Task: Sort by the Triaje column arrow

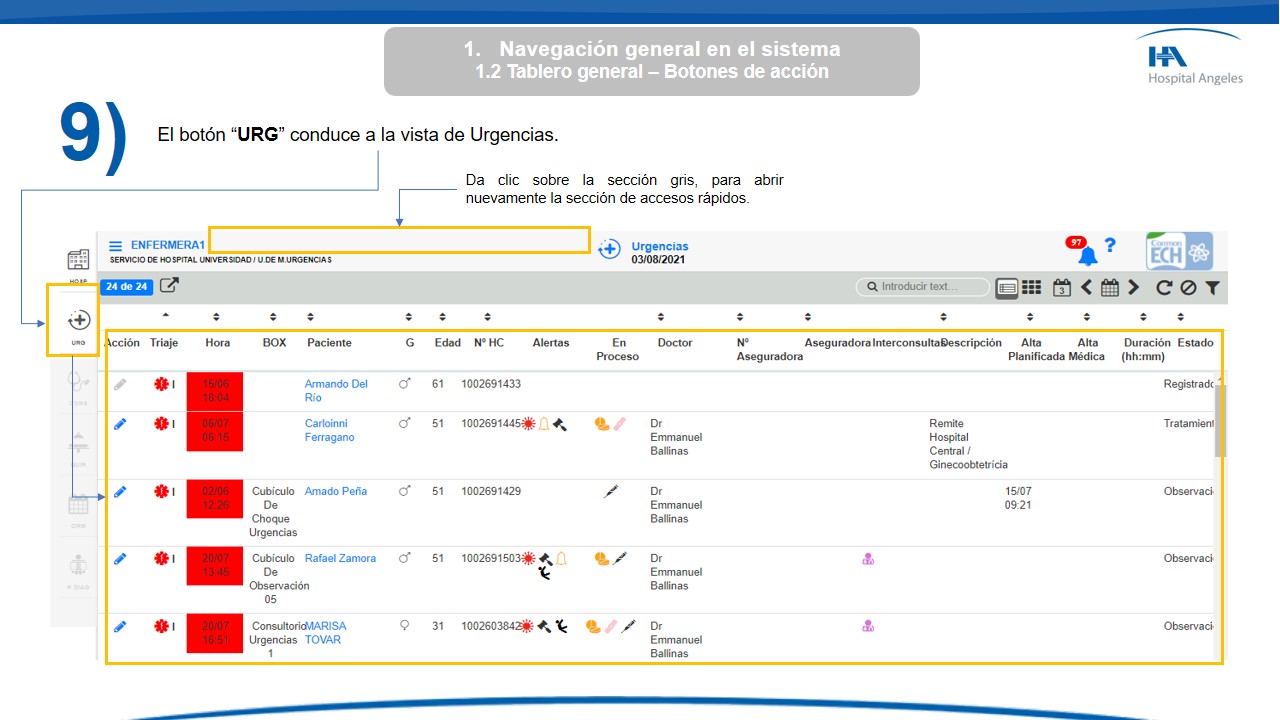Action: [x=165, y=317]
